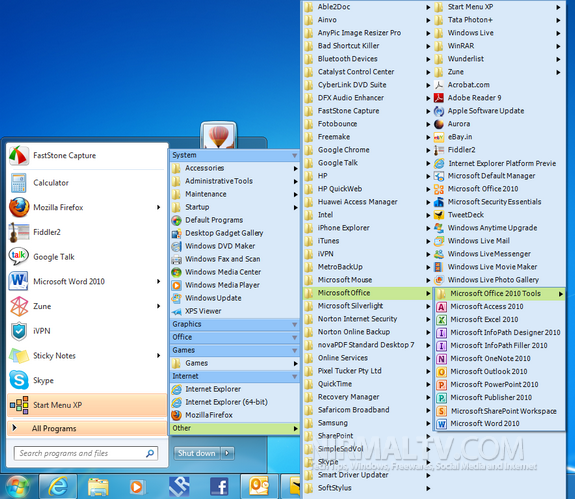The height and width of the screenshot is (499, 575).
Task: Open Windows Explorer on the taskbar
Action: [x=98, y=487]
